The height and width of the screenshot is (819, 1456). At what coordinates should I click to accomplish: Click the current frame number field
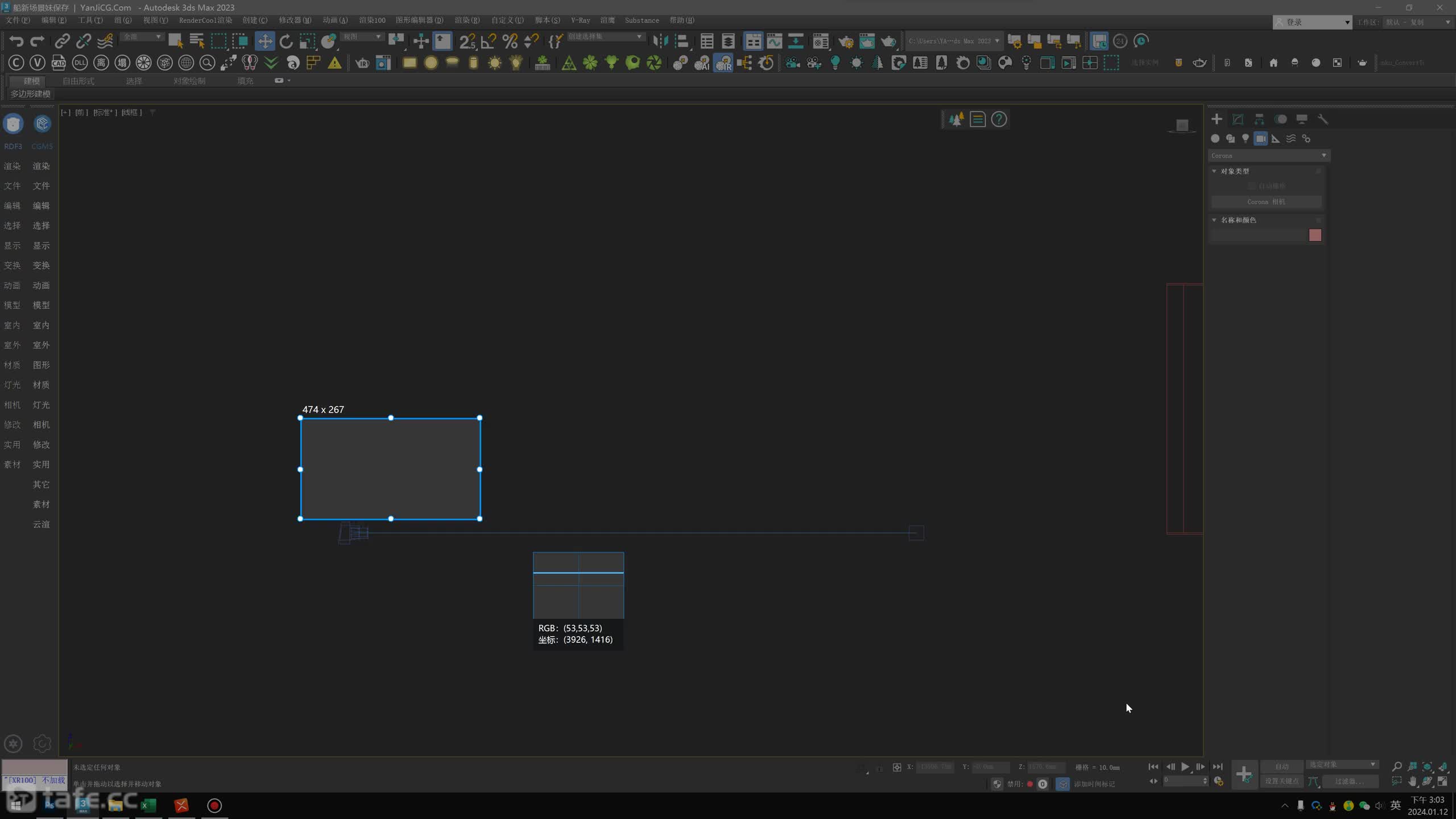click(x=1185, y=781)
